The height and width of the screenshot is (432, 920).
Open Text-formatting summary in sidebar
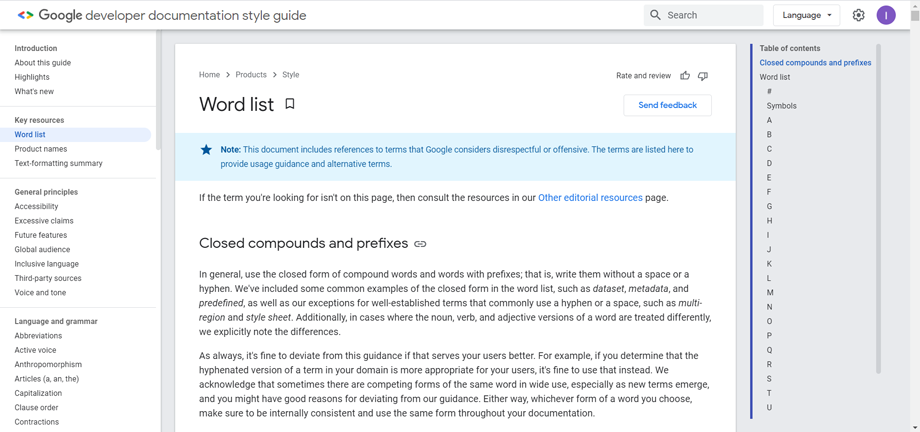[x=58, y=163]
